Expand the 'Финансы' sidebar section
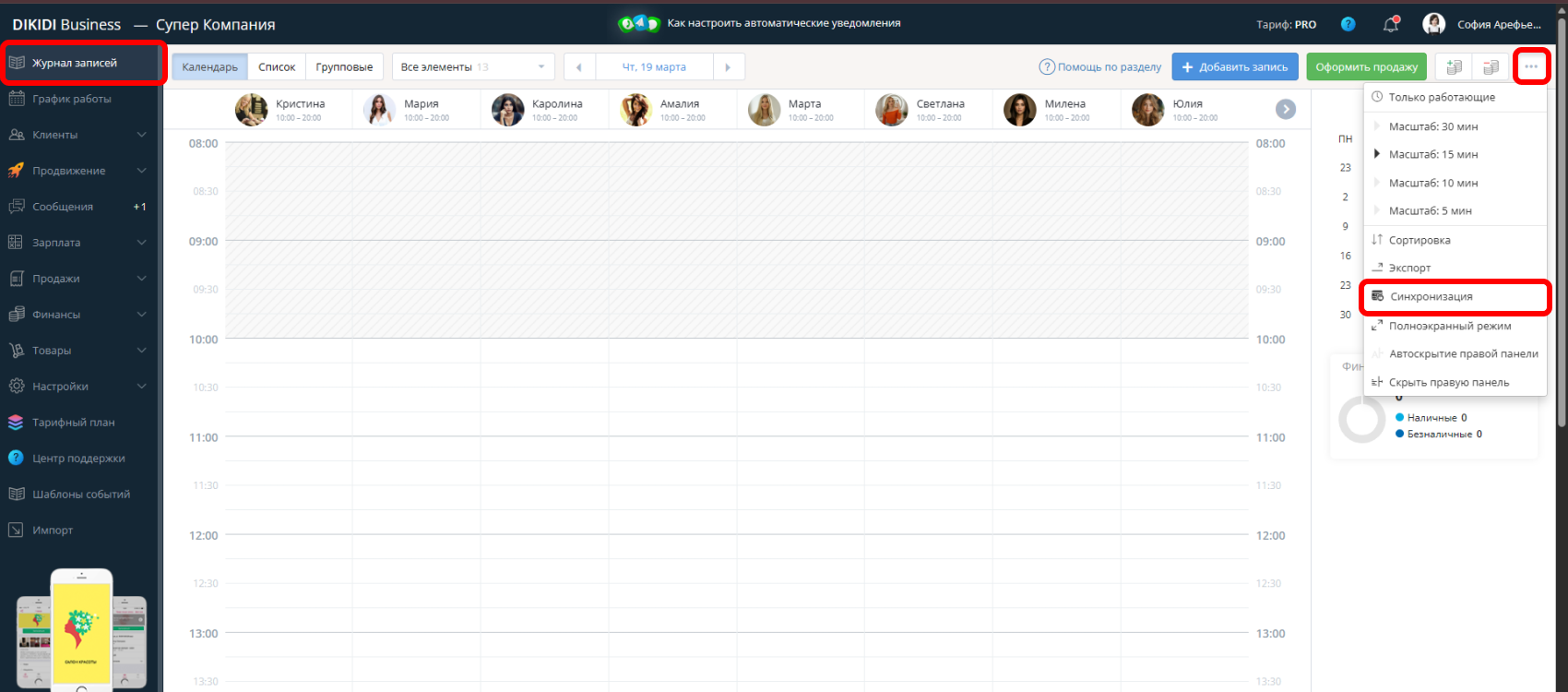 pyautogui.click(x=78, y=315)
